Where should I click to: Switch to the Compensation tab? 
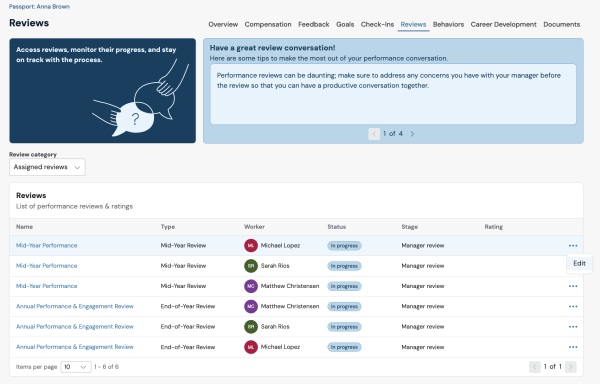pyautogui.click(x=268, y=24)
